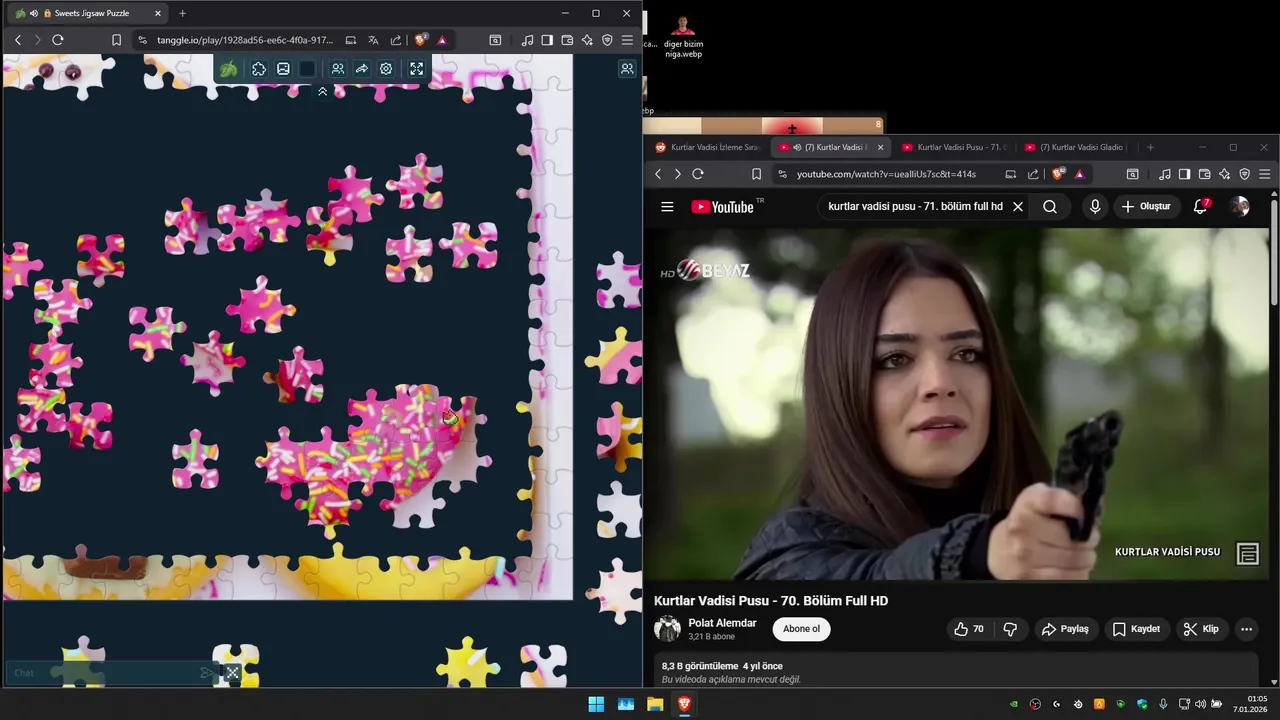Close the active Kurtlar Vadisi YouTube tab

click(x=880, y=147)
